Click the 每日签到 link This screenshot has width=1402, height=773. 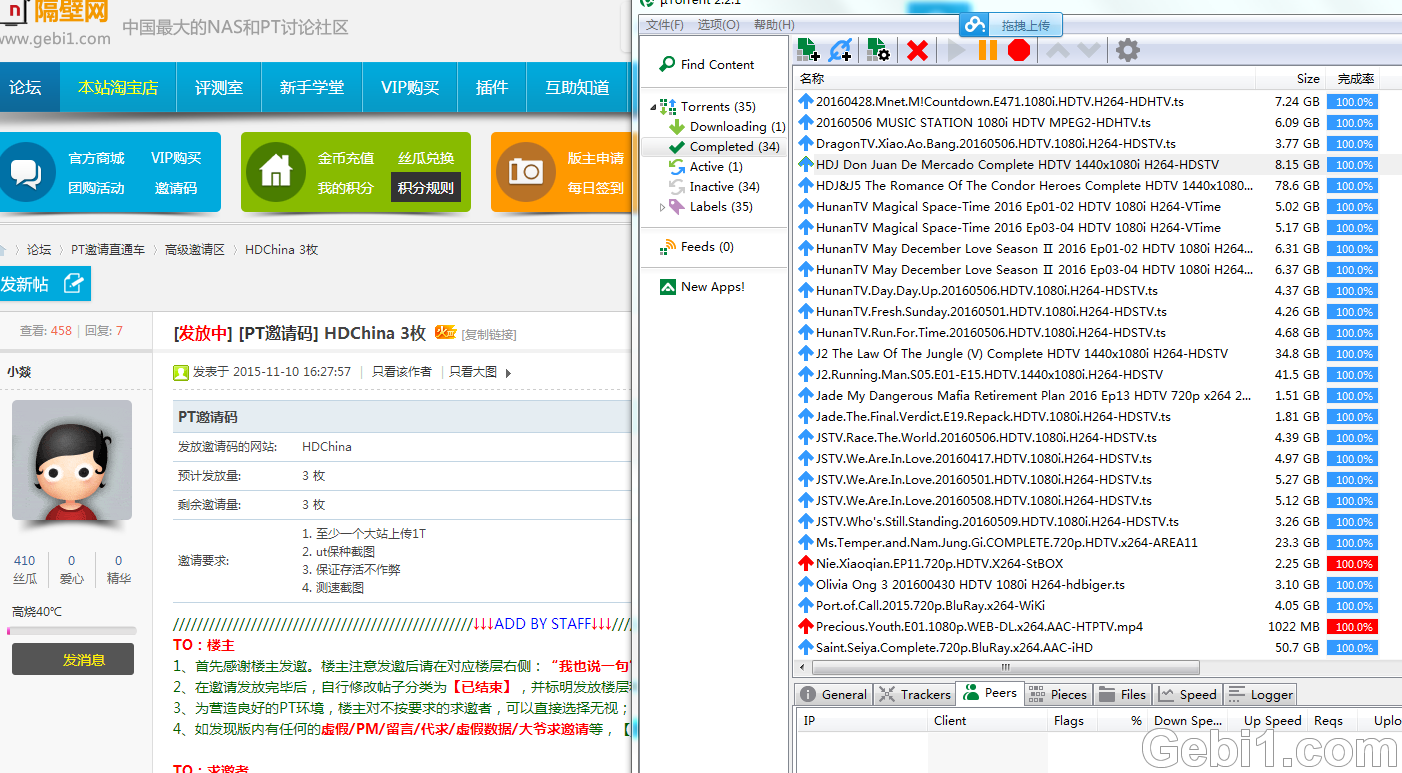coord(596,187)
